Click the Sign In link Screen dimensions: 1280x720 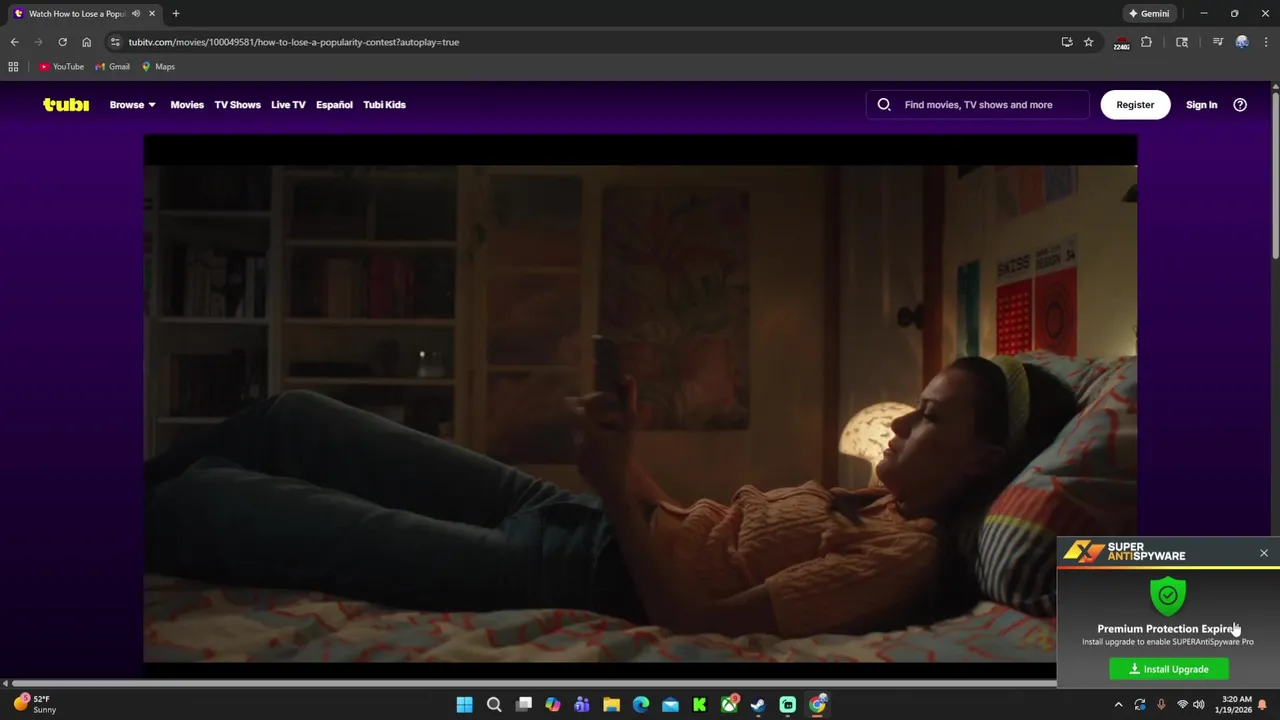click(1201, 104)
